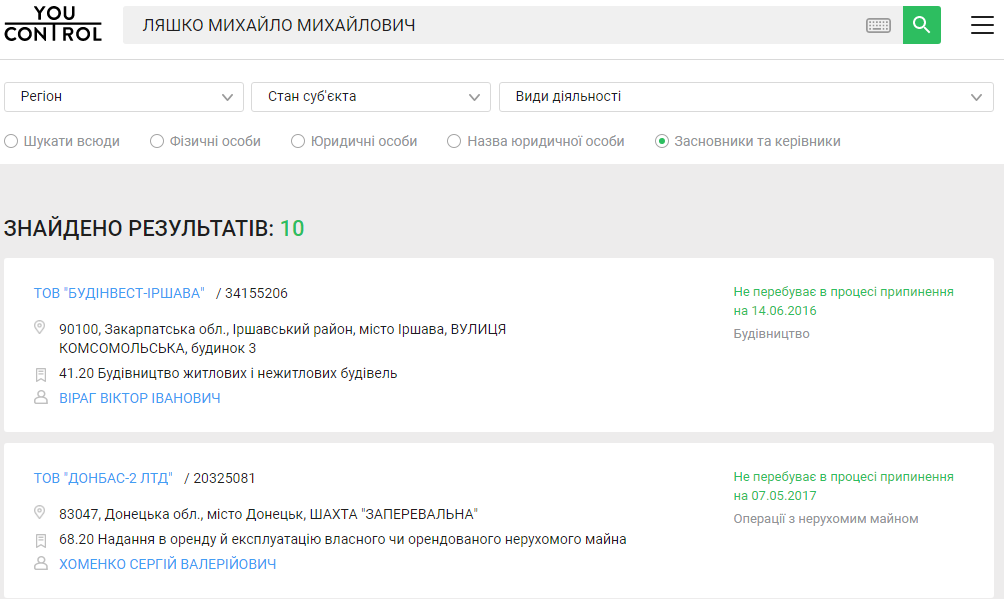Image resolution: width=1004 pixels, height=599 pixels.
Task: Pick the Назва юридичної особи radio option
Action: tap(454, 141)
